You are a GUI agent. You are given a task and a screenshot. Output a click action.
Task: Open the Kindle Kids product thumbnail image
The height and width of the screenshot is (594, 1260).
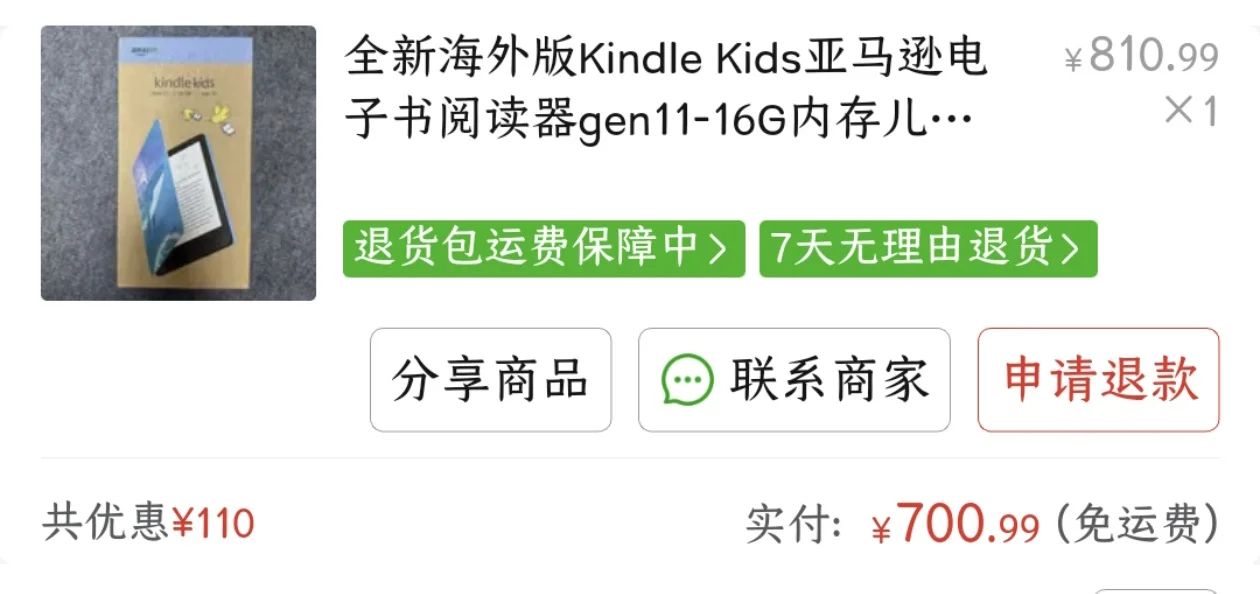178,163
